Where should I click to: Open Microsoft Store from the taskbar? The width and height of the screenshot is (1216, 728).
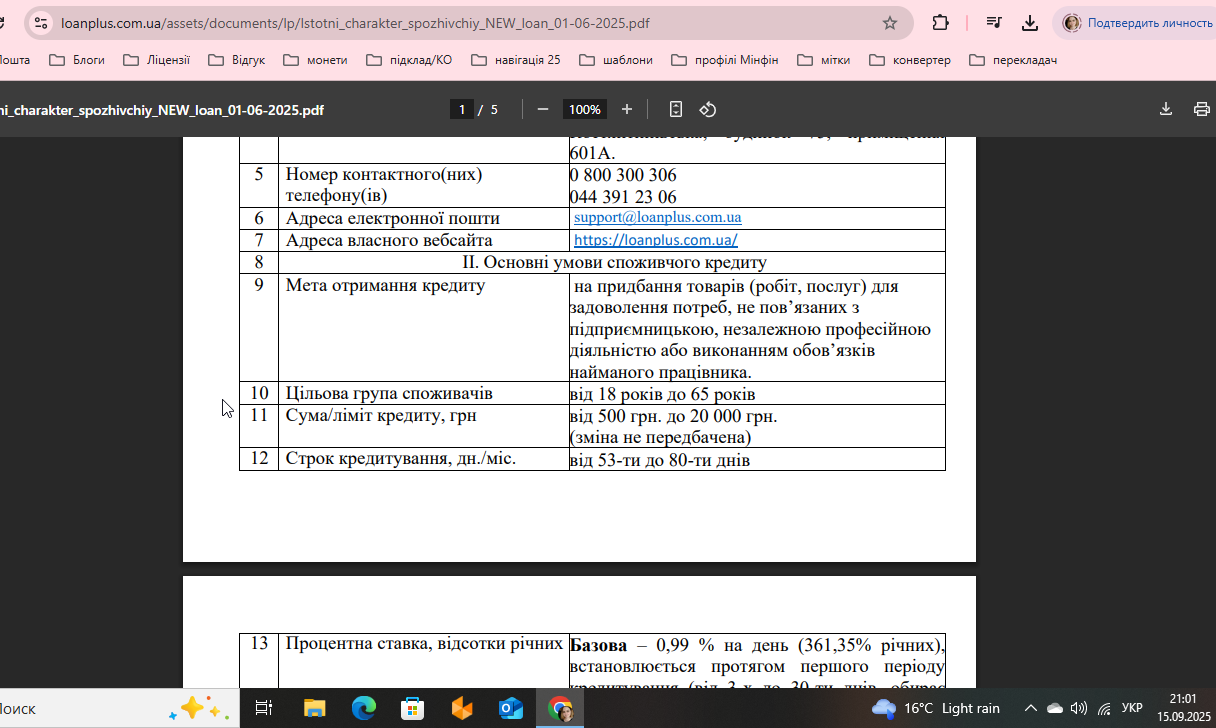412,709
